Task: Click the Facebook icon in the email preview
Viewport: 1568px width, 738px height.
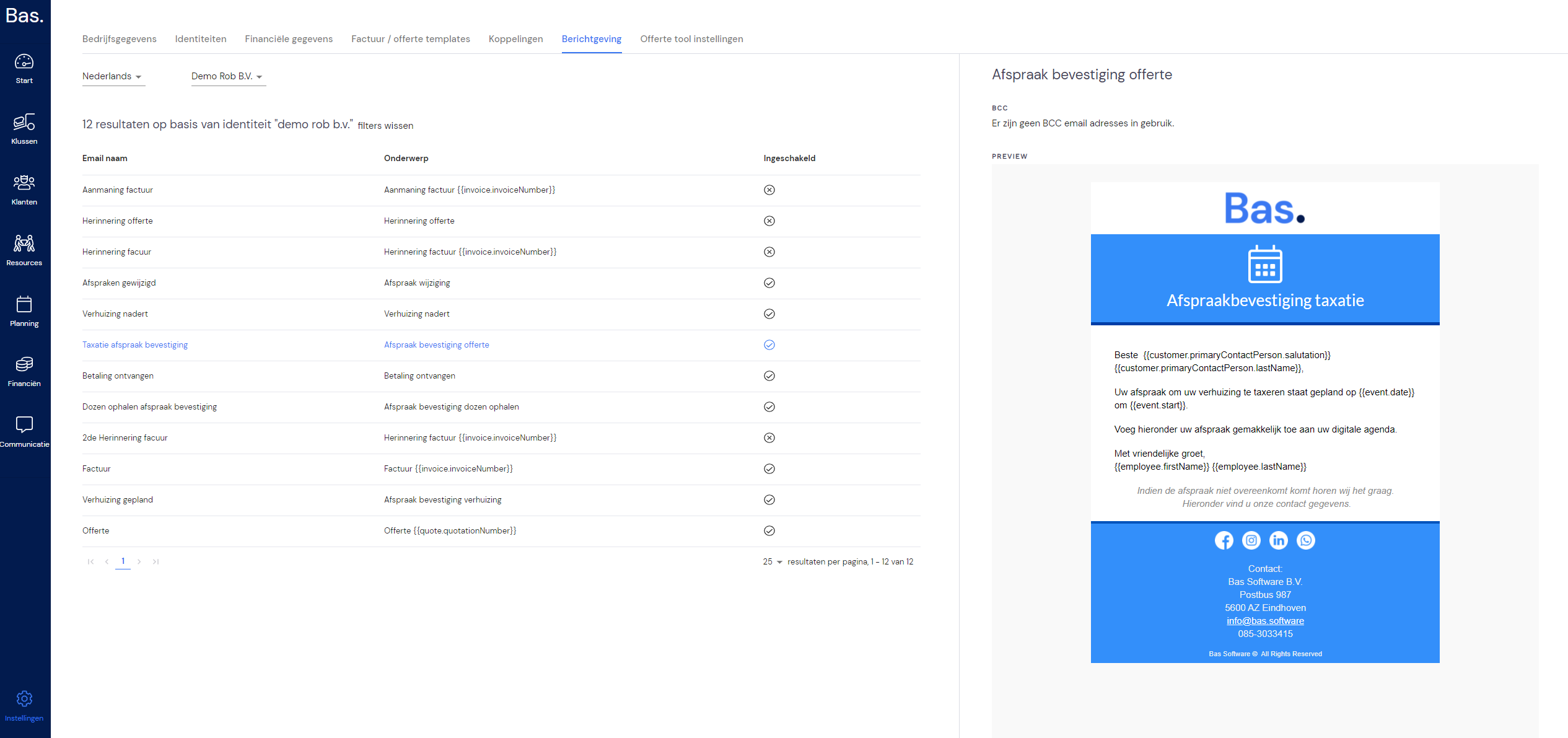Action: pos(1224,540)
